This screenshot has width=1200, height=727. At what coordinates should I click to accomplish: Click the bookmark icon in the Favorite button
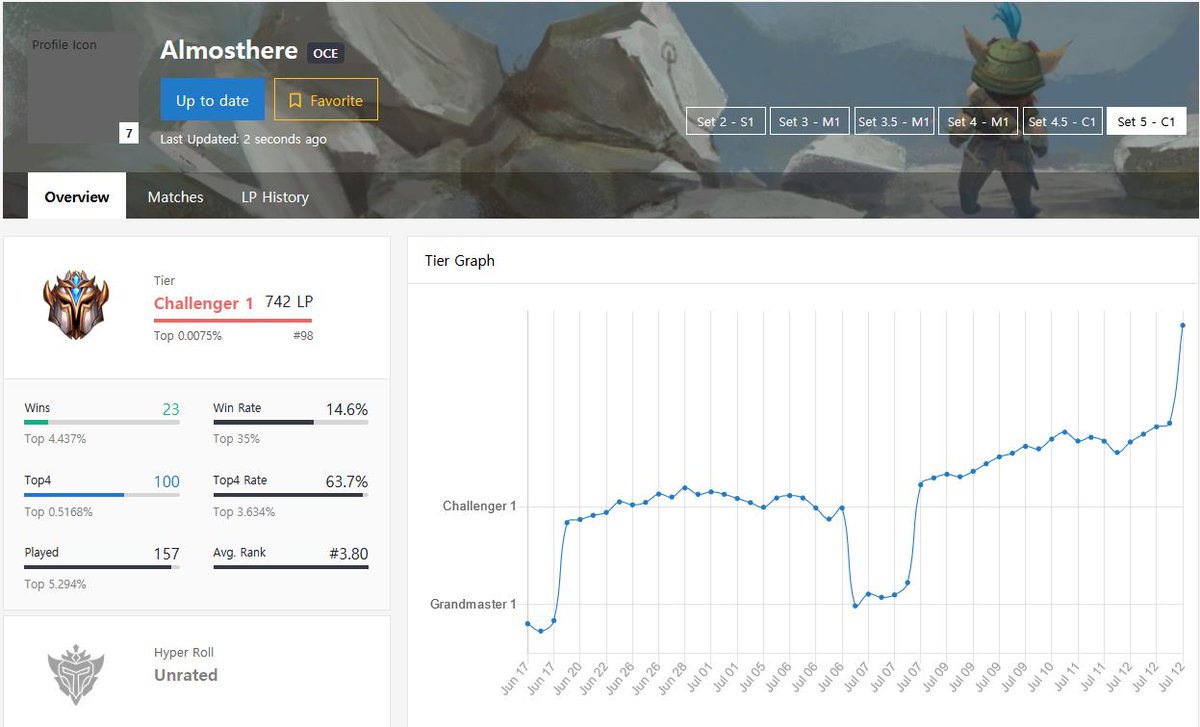click(295, 100)
